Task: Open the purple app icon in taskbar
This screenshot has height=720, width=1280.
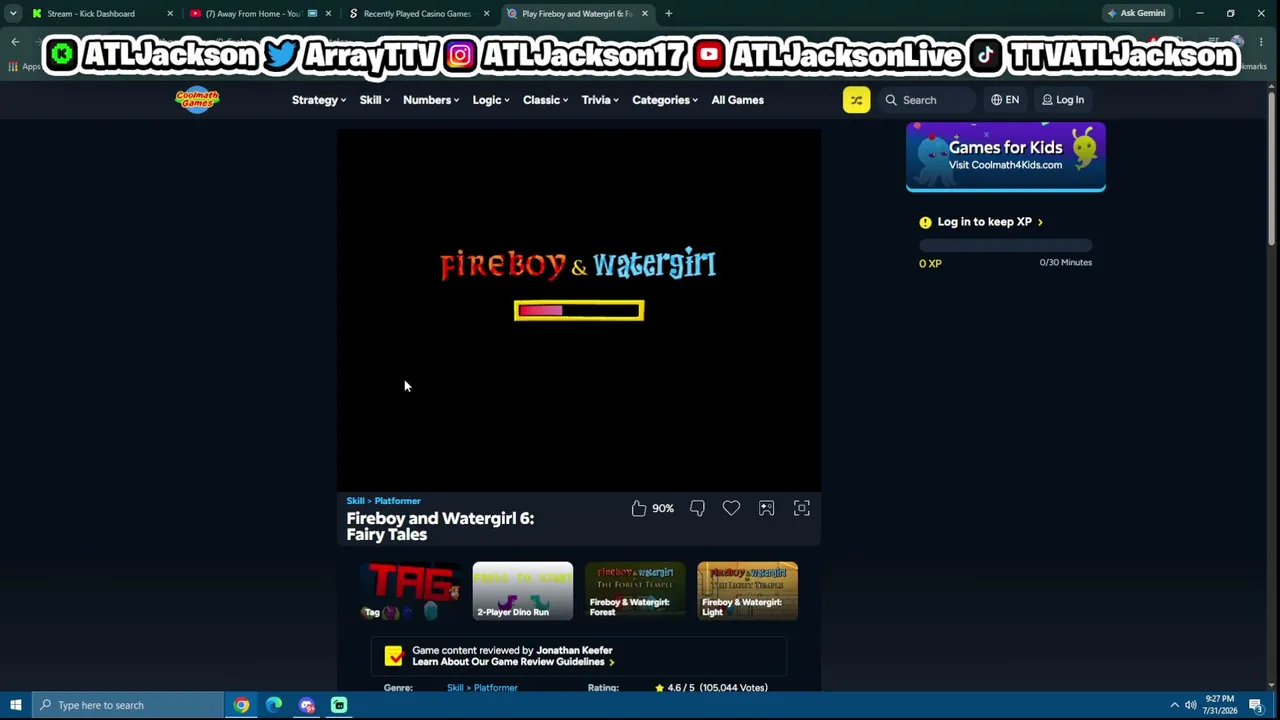Action: click(x=307, y=705)
